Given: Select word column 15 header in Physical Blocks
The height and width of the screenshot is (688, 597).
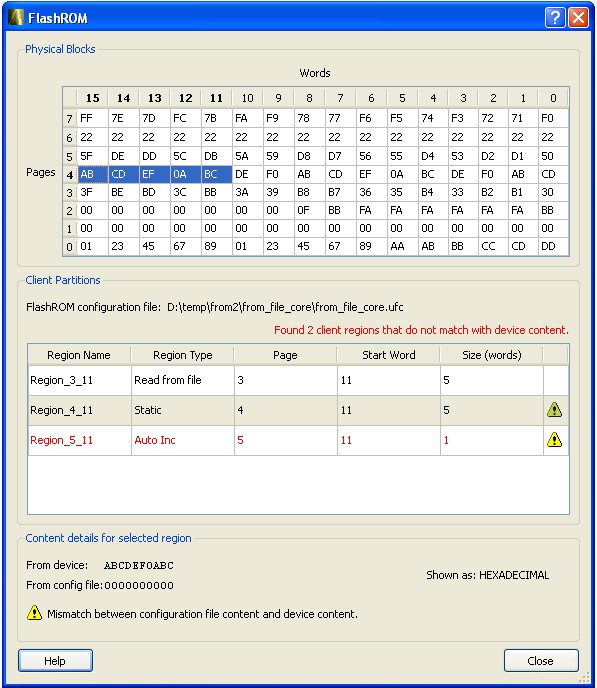Looking at the screenshot, I should [93, 98].
